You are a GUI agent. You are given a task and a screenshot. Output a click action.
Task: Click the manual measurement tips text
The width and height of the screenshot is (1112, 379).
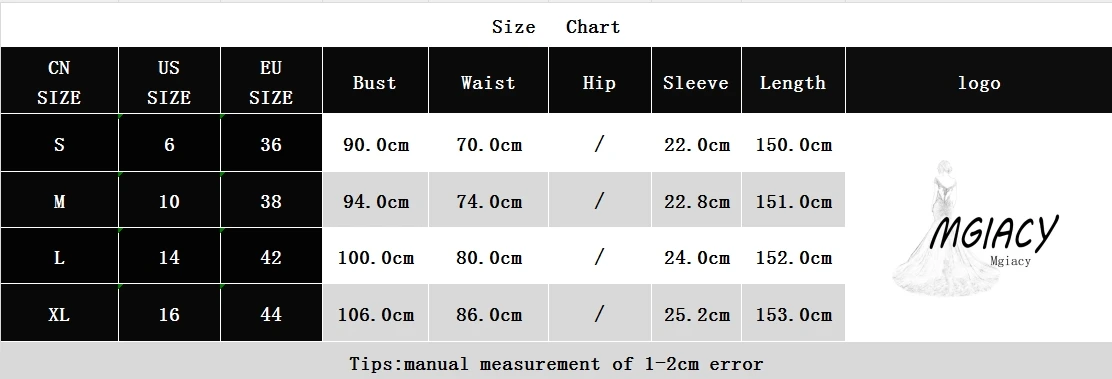[x=556, y=364]
